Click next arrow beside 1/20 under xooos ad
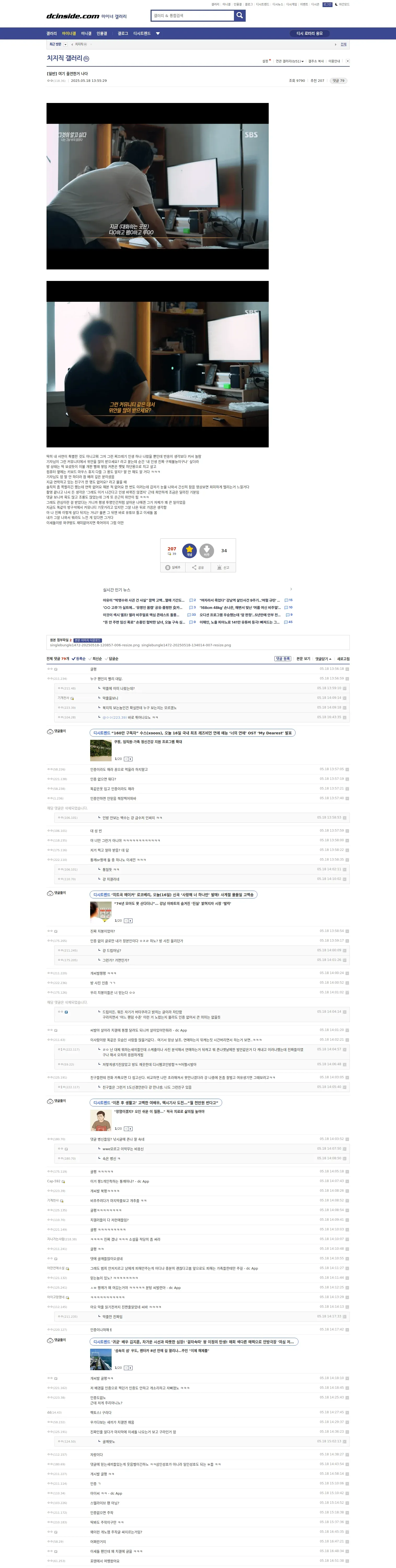 pos(130,759)
